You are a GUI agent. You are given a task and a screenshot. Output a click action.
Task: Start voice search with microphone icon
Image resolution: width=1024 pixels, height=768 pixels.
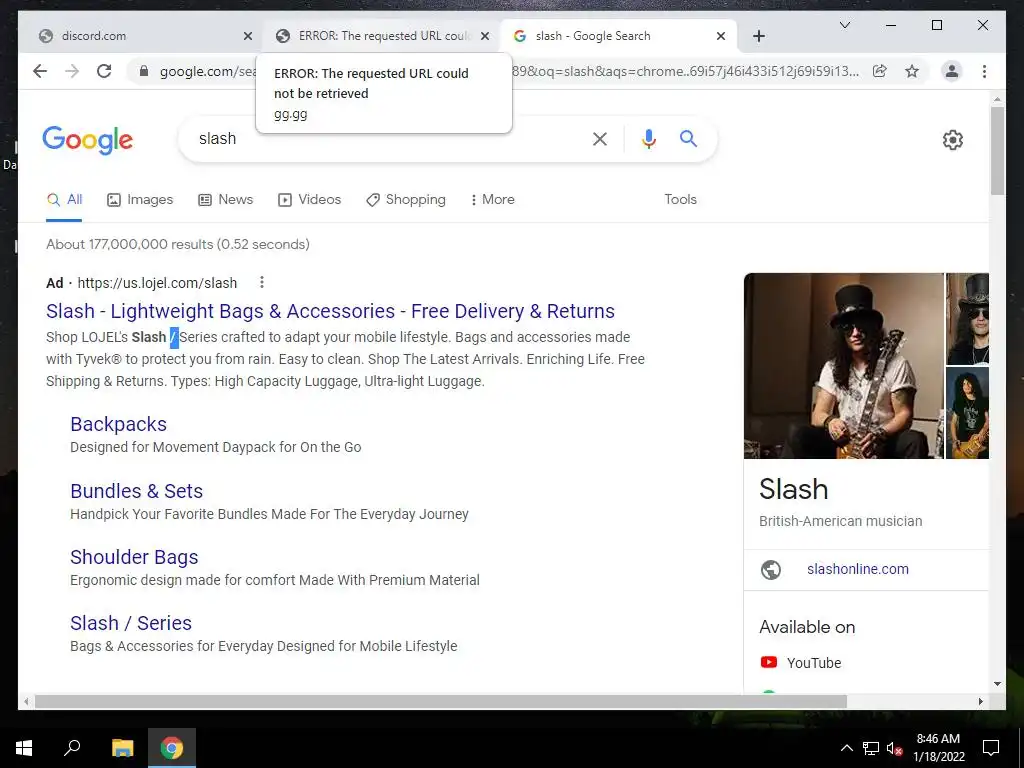(648, 139)
